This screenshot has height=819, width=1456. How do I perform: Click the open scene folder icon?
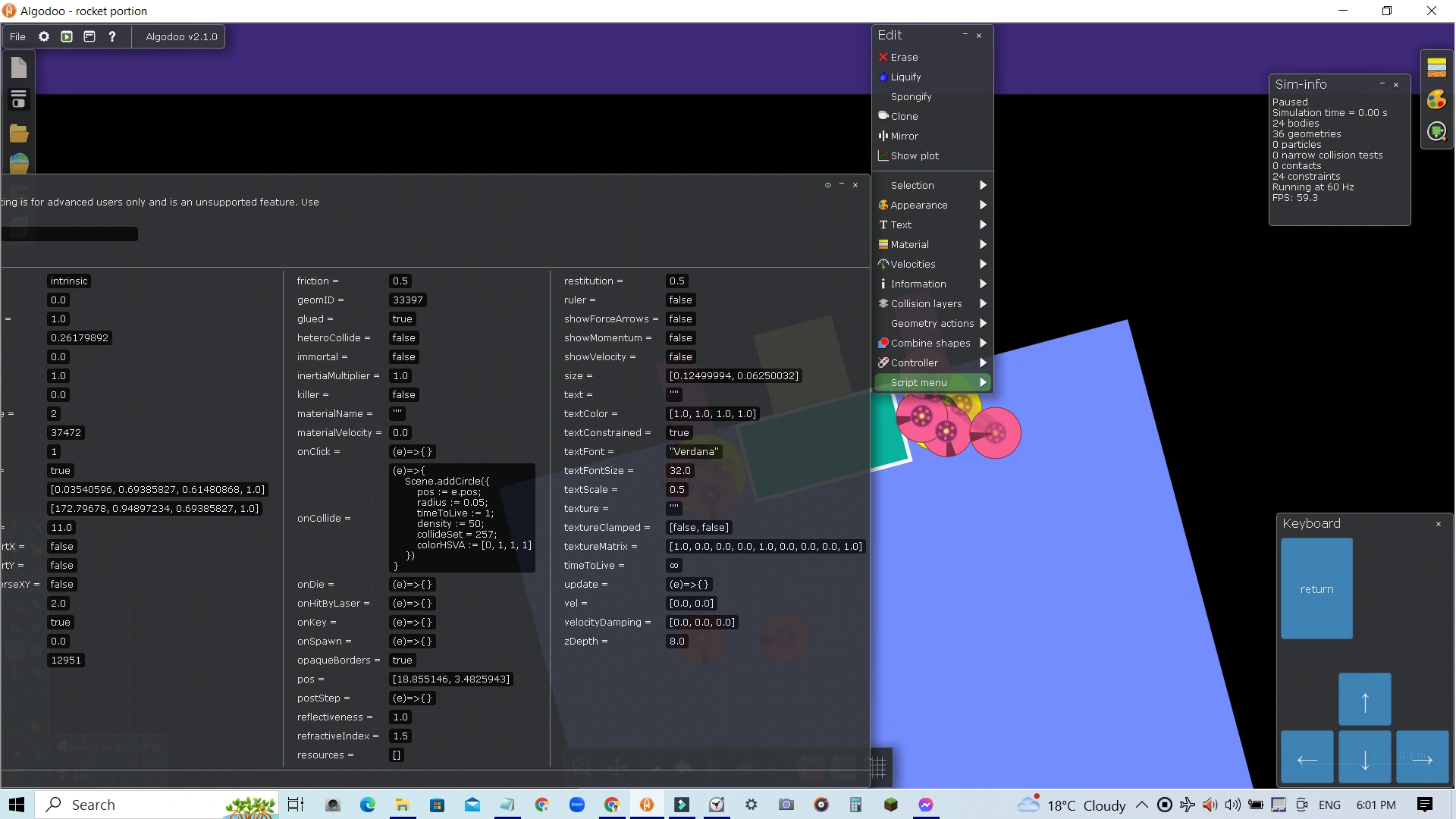[19, 134]
